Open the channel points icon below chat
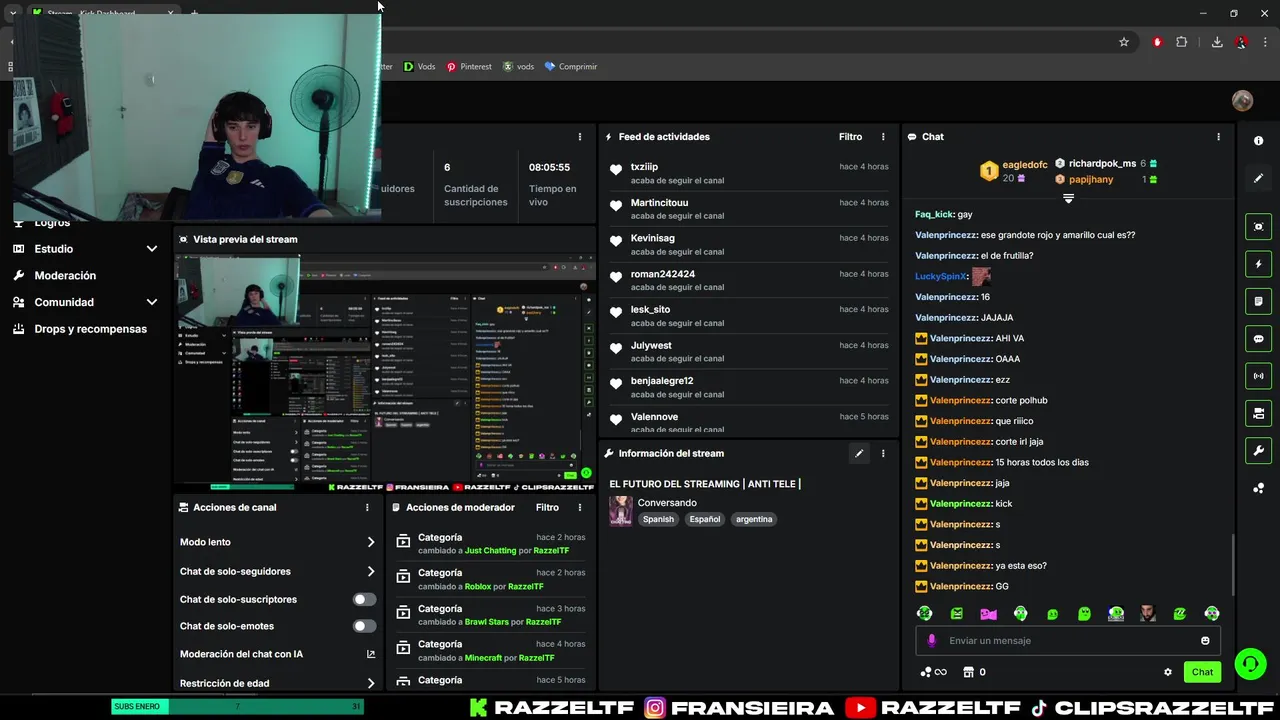Screen dimensions: 1280x720 click(932, 672)
